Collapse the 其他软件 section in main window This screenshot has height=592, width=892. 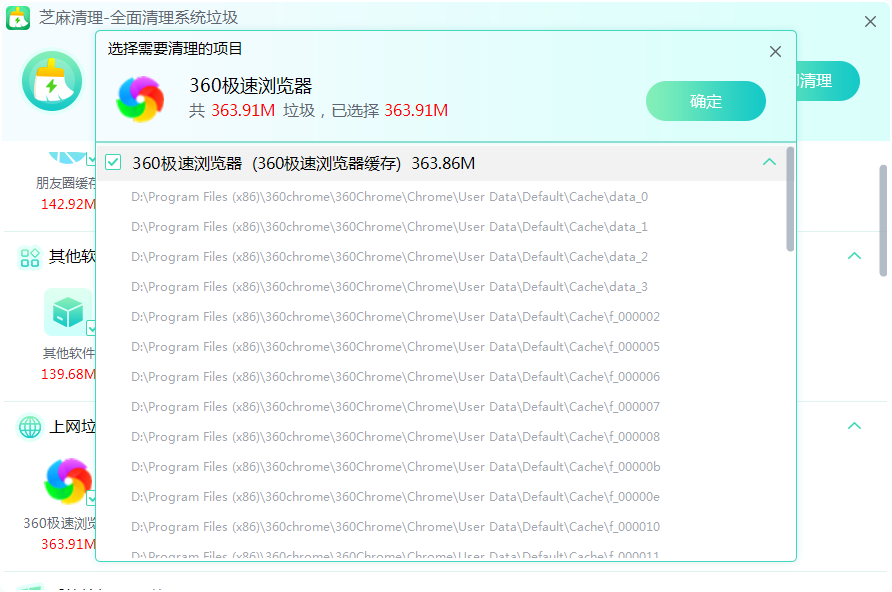click(x=854, y=256)
